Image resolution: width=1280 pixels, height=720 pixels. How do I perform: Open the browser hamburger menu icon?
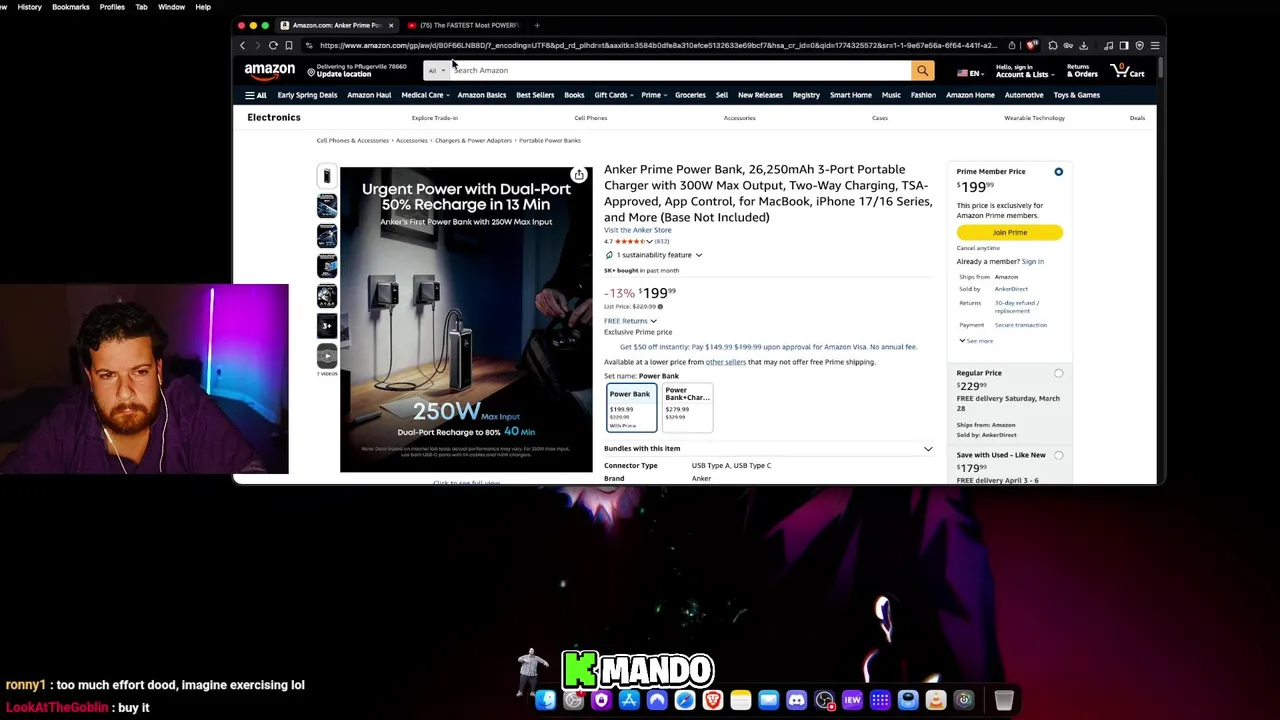pyautogui.click(x=1155, y=45)
